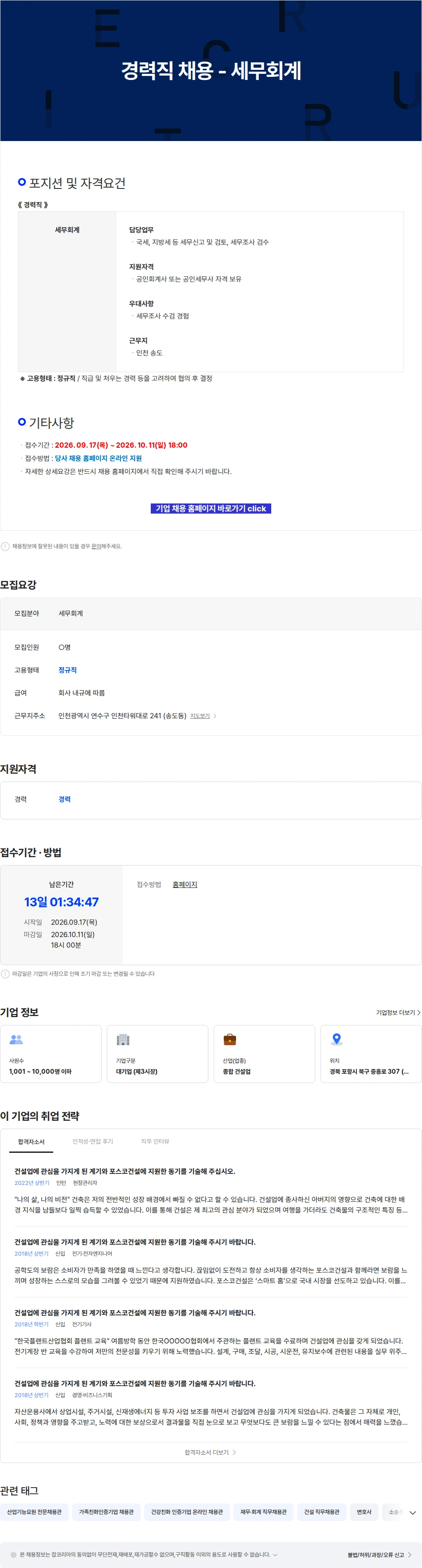Click the 기업 채용 홈페이지 바로가기 click button
422x1568 pixels.
coord(211,508)
